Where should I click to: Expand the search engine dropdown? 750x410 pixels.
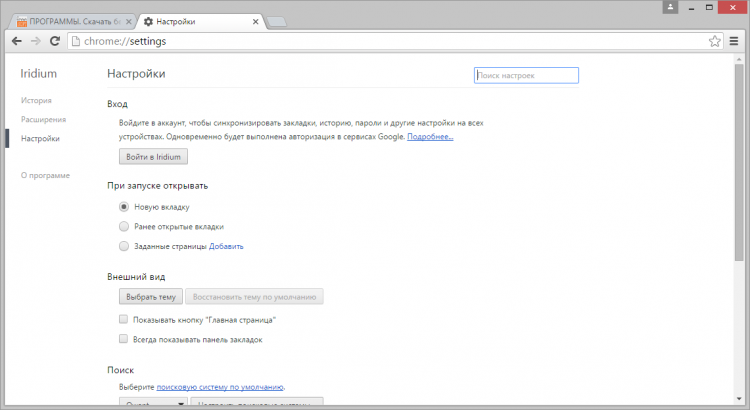(x=154, y=402)
